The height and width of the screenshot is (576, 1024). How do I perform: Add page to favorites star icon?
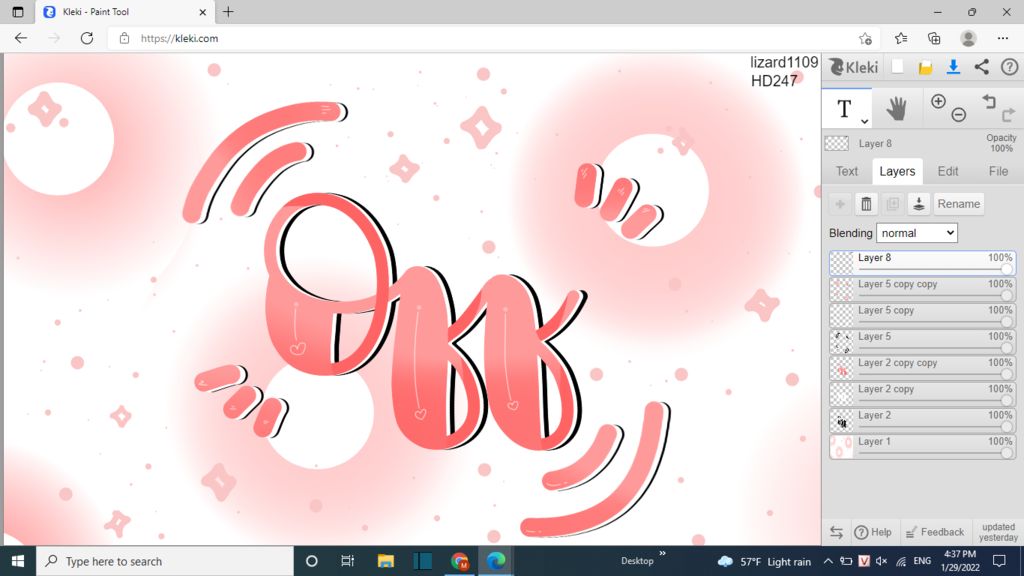pos(865,39)
